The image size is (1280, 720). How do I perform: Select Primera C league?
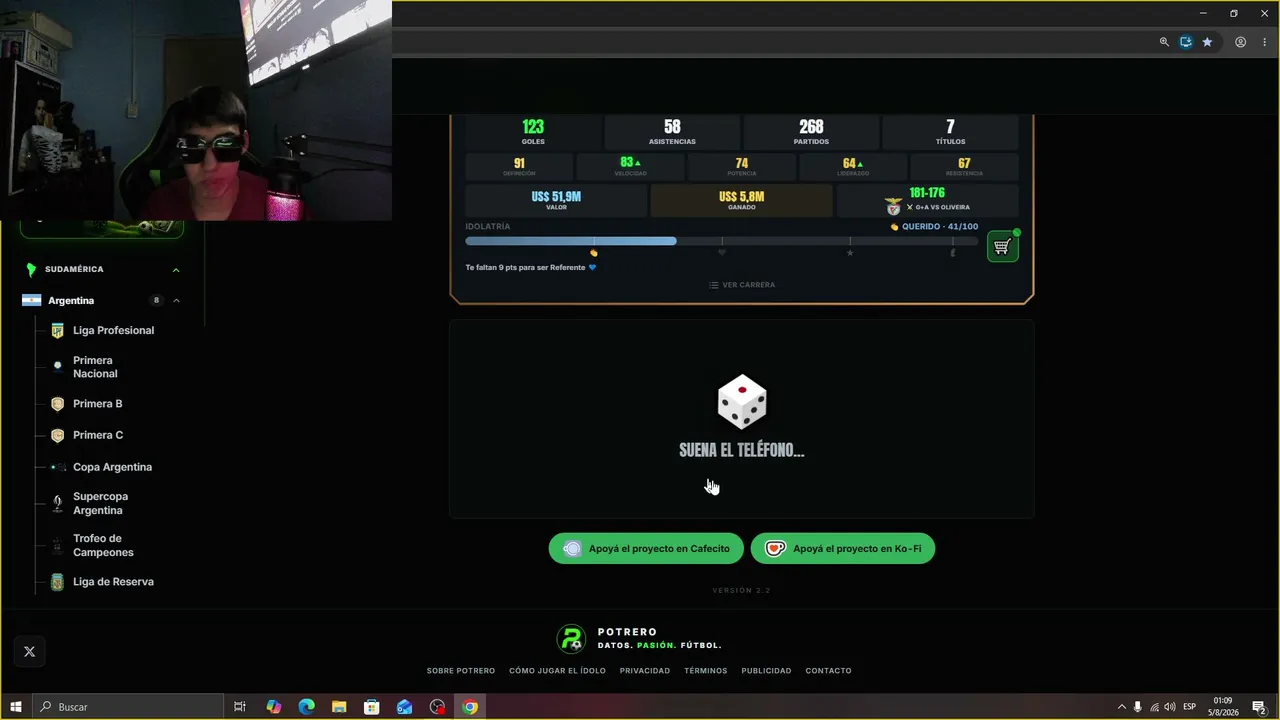tap(98, 436)
